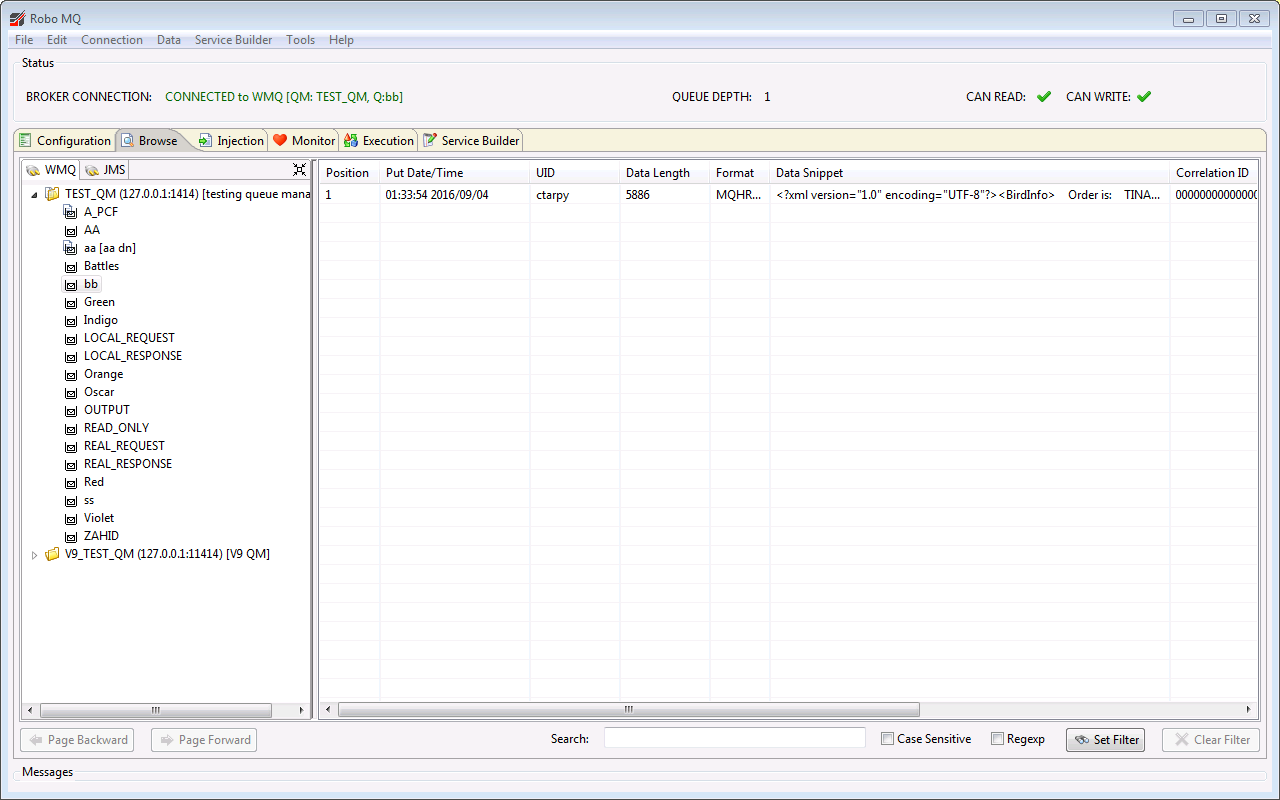
Task: Toggle the Regexp checkbox
Action: coord(997,739)
